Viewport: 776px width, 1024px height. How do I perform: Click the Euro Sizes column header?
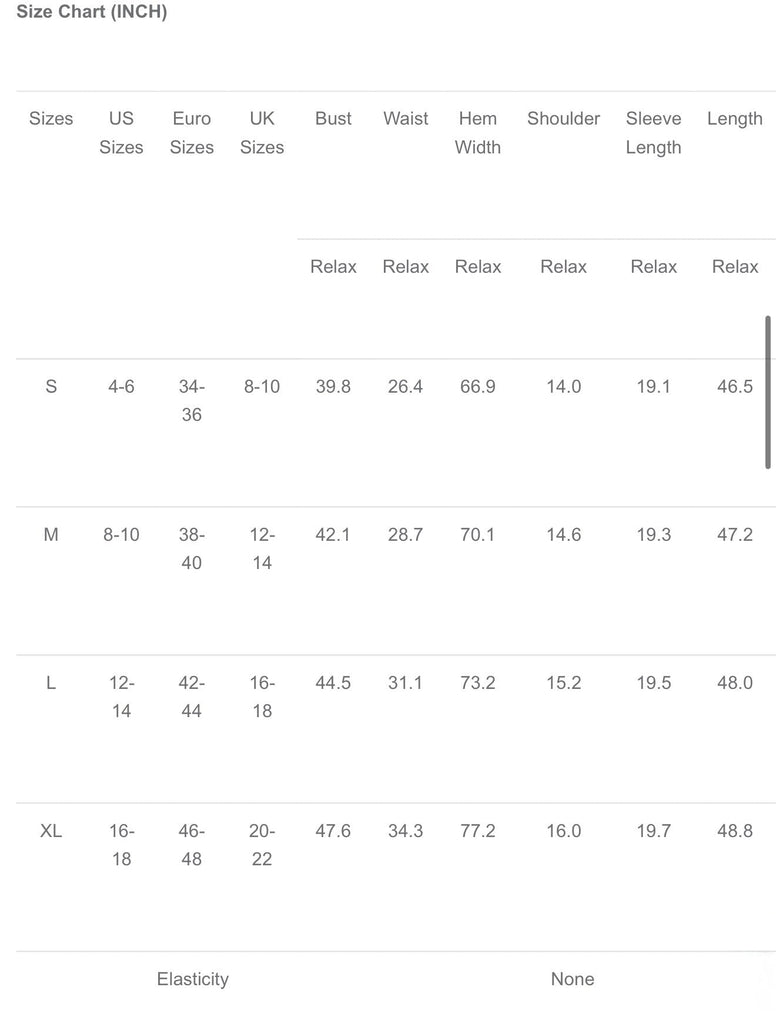(191, 133)
